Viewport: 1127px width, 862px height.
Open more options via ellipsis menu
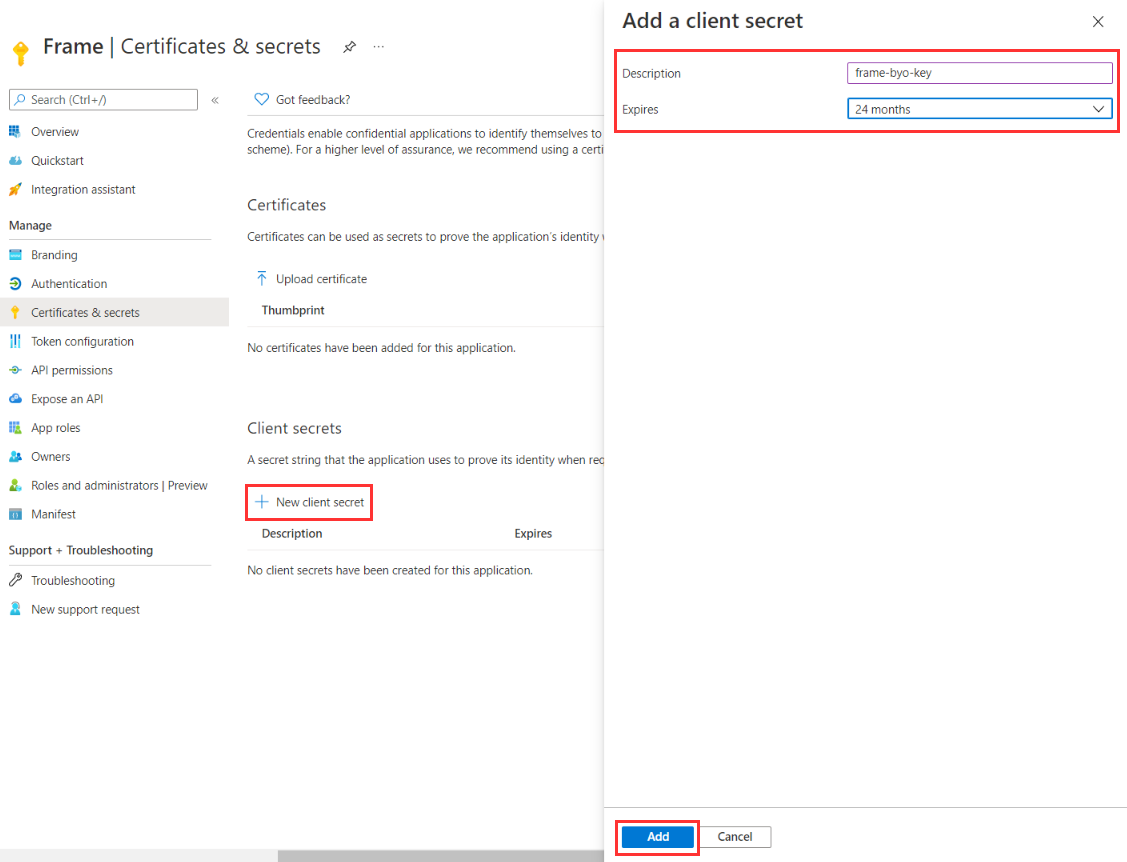click(x=378, y=46)
